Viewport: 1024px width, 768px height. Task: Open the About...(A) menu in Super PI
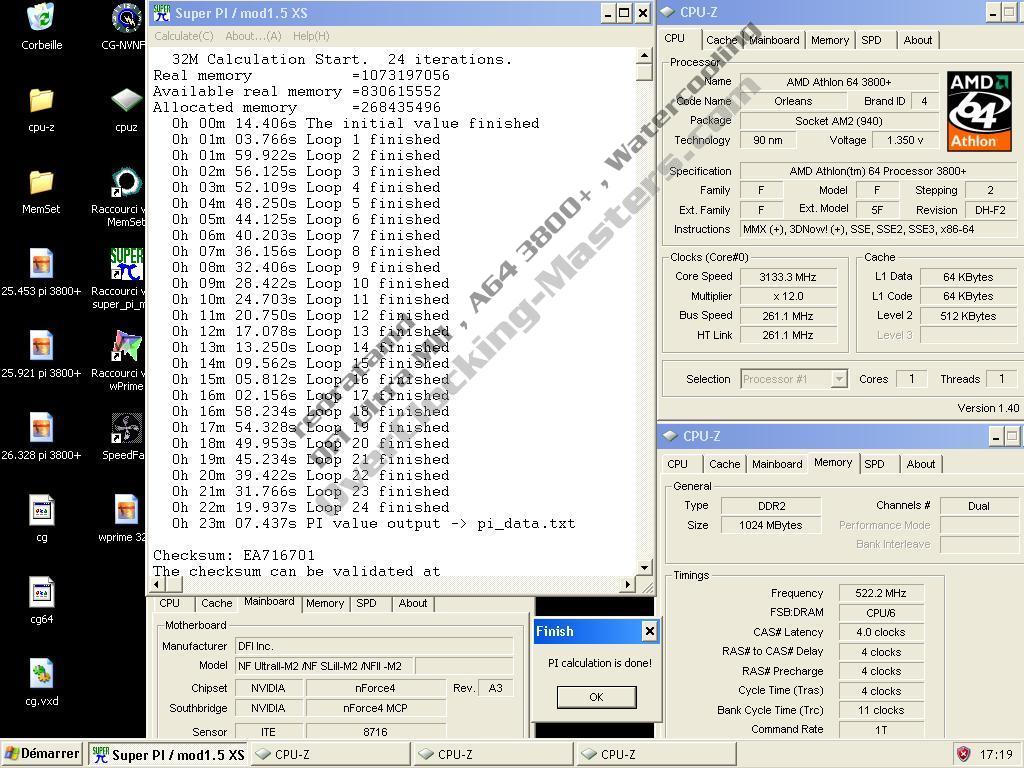253,36
